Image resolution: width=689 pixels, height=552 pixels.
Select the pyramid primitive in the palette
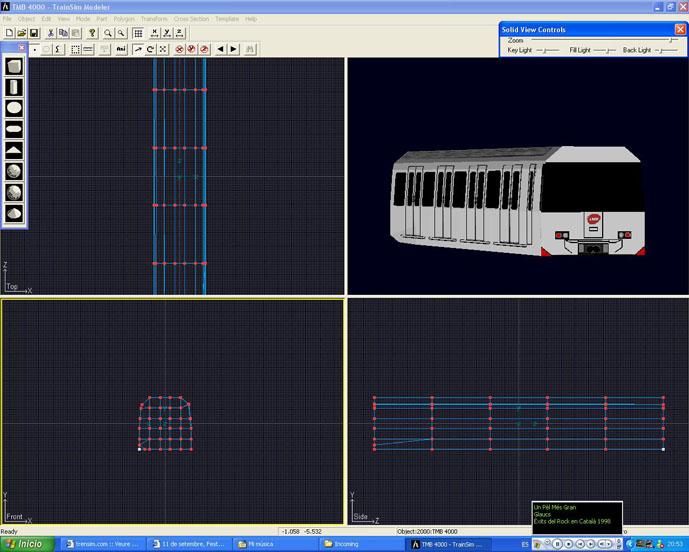[14, 149]
